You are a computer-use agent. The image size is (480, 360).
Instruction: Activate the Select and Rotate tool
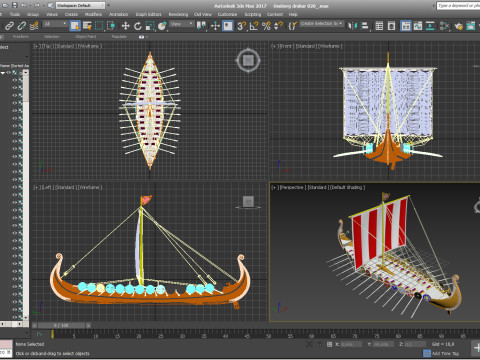click(x=138, y=26)
